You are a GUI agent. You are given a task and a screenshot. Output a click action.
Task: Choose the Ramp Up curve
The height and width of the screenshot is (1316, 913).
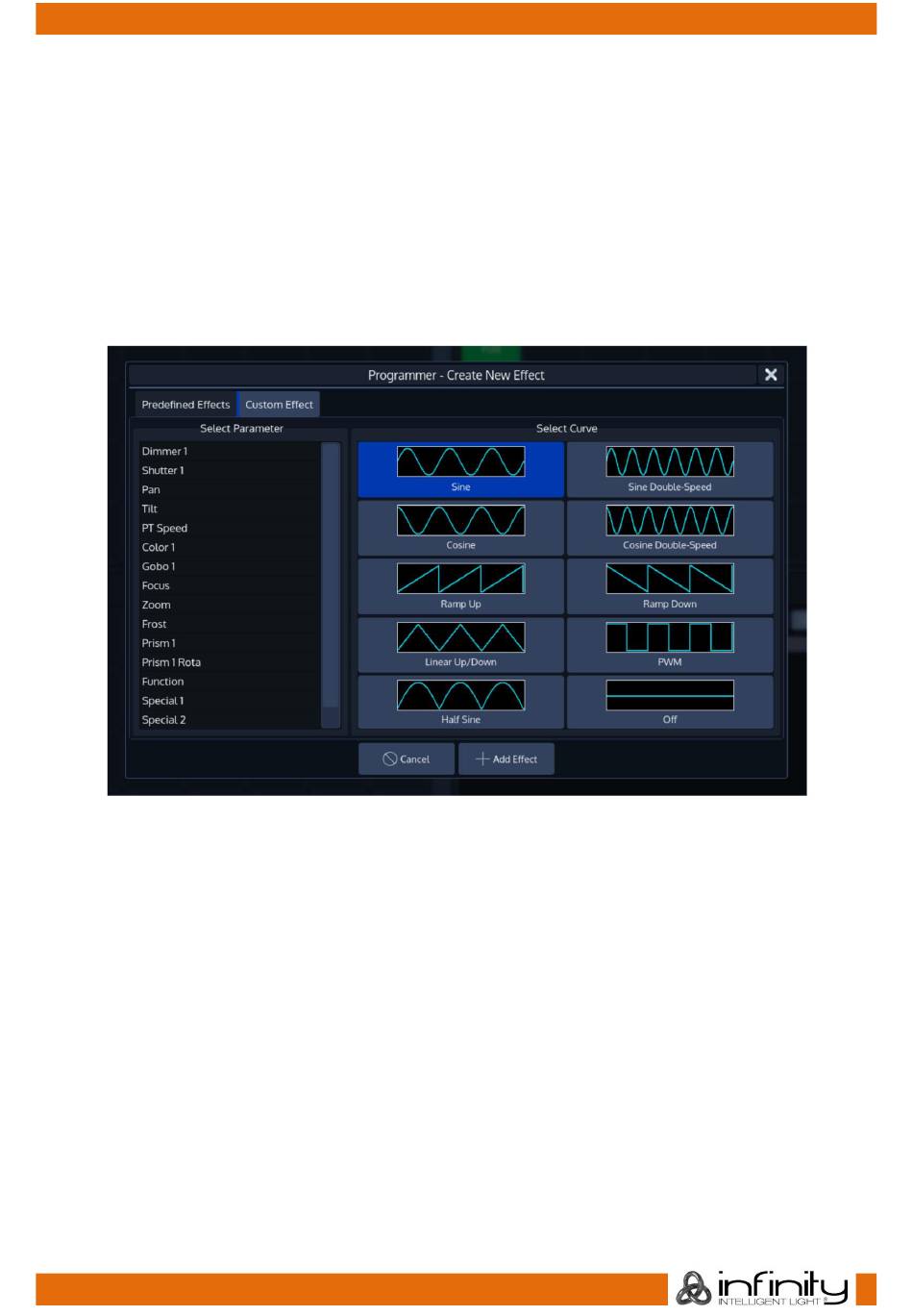pyautogui.click(x=460, y=586)
